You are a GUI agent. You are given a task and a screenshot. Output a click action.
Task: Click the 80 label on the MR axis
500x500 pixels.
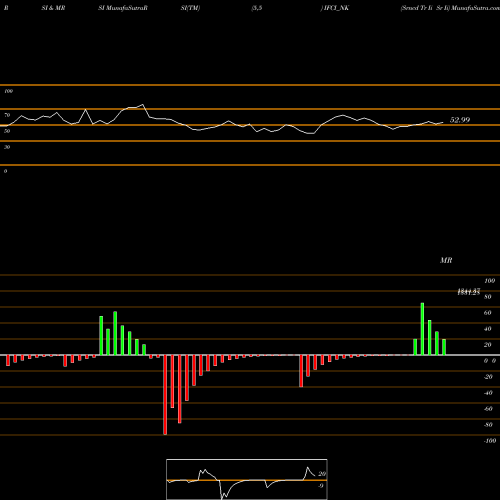click(488, 297)
